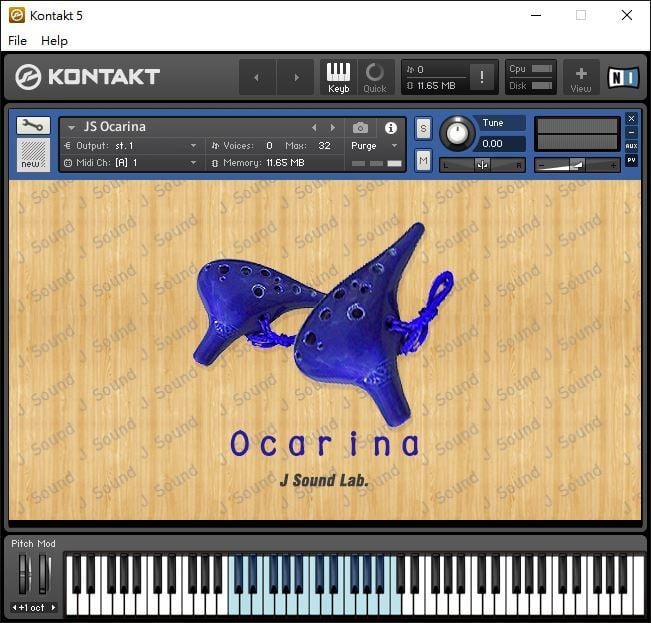The image size is (651, 623).
Task: Open instrument edit mode with wrench icon
Action: coord(33,125)
